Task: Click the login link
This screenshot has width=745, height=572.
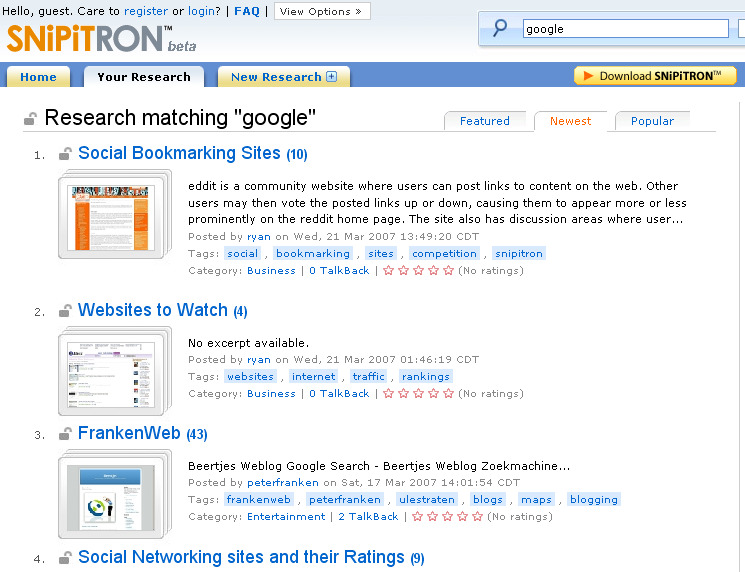Action: [202, 11]
